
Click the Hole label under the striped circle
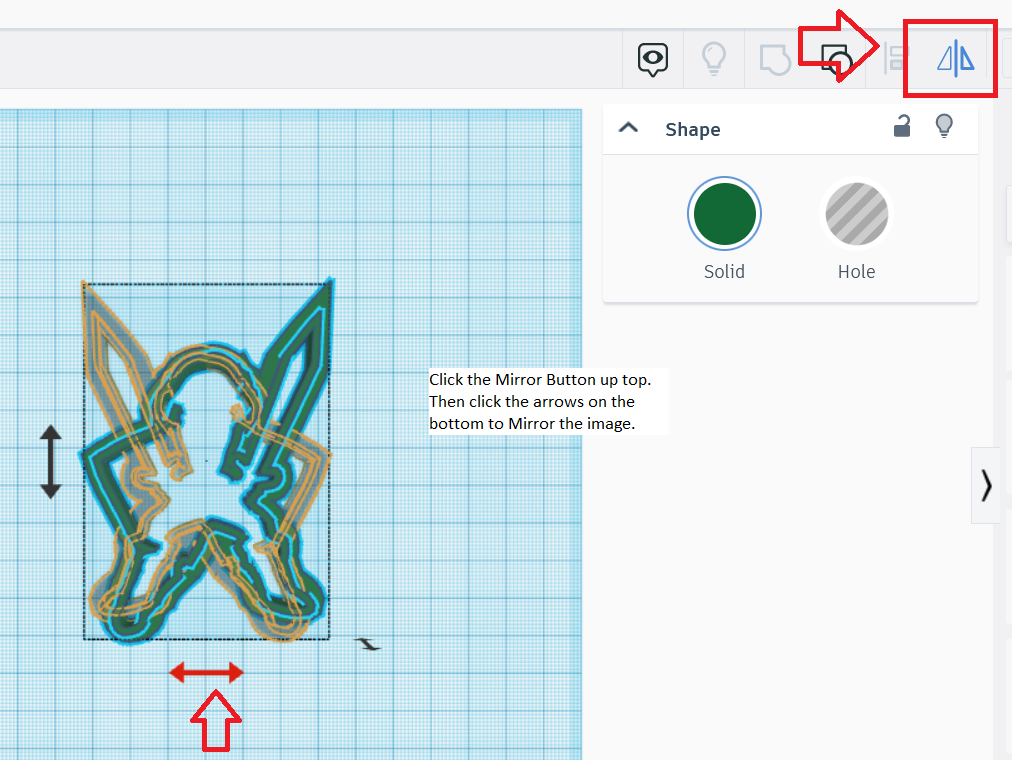pos(856,271)
